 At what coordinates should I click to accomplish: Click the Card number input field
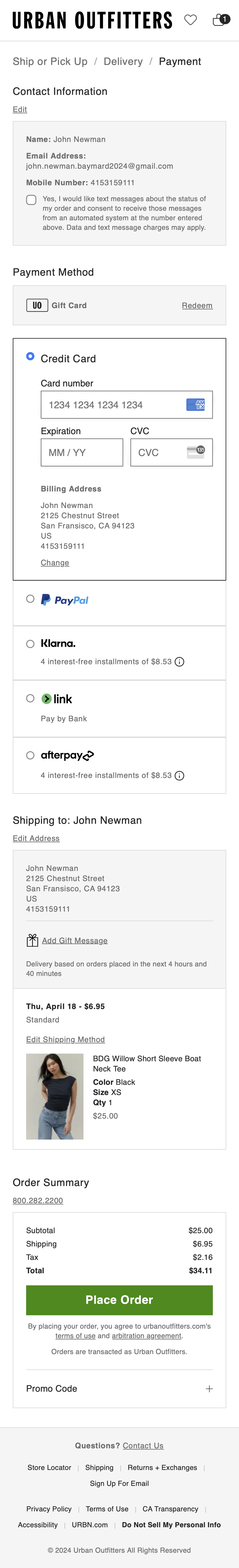[113, 405]
